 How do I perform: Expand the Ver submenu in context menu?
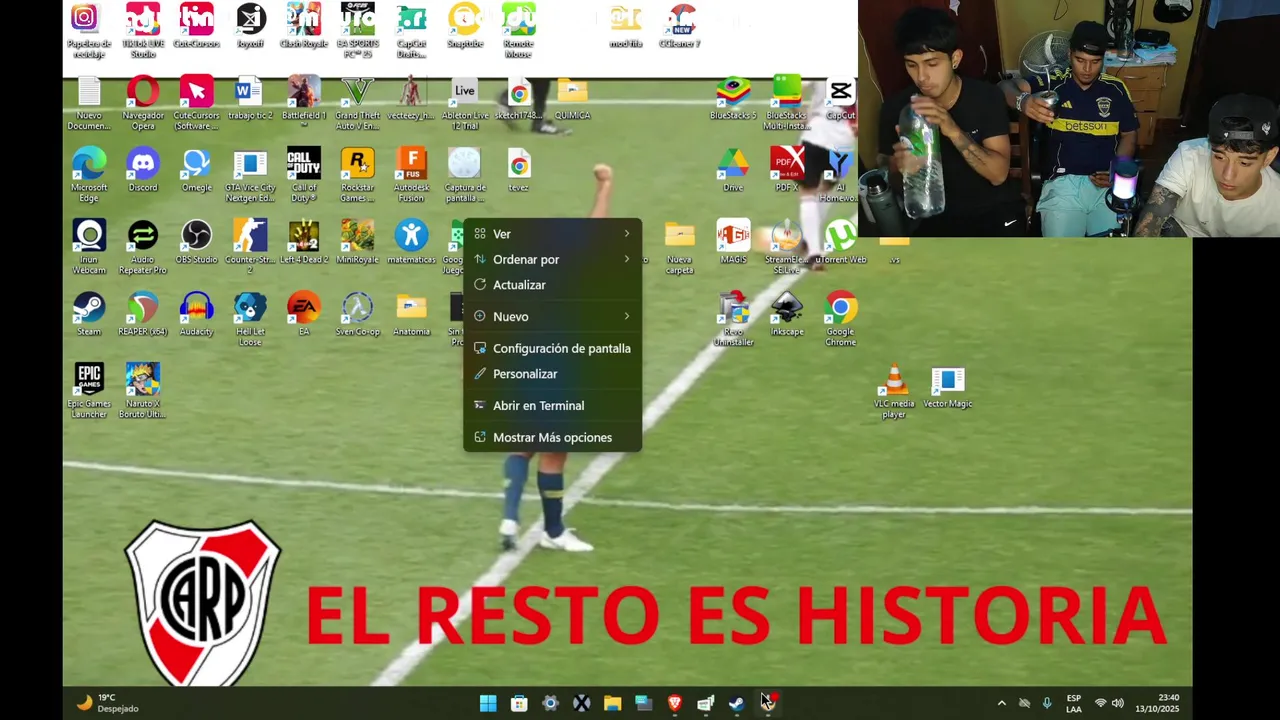552,234
